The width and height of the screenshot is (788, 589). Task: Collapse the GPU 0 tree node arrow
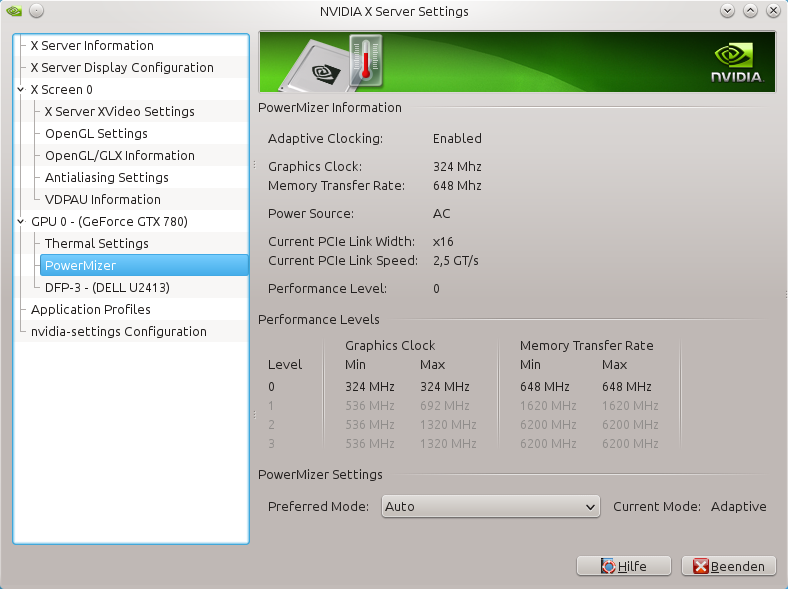click(x=21, y=222)
